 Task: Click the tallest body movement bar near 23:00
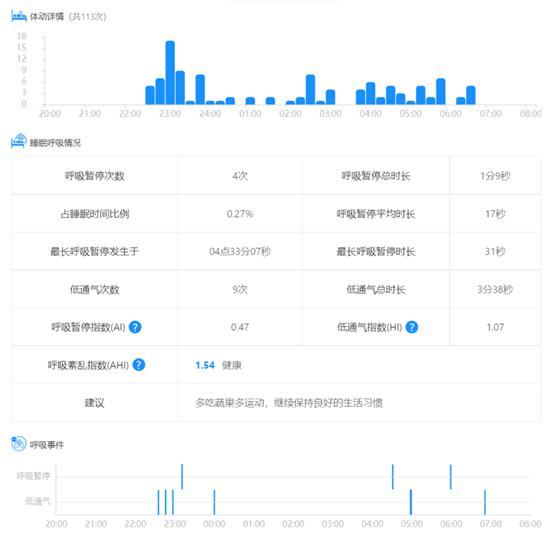pyautogui.click(x=170, y=73)
